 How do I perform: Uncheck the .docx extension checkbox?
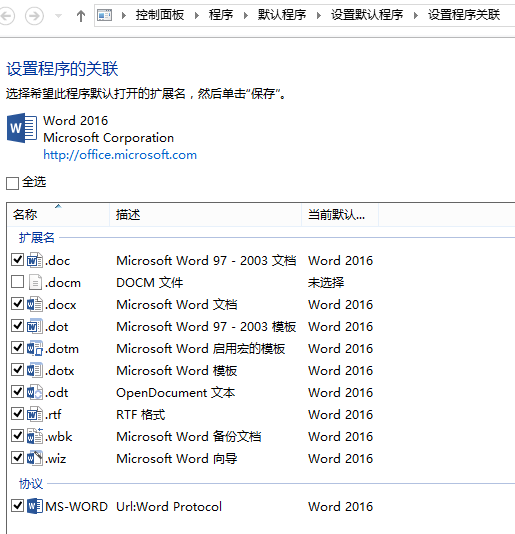coord(17,303)
